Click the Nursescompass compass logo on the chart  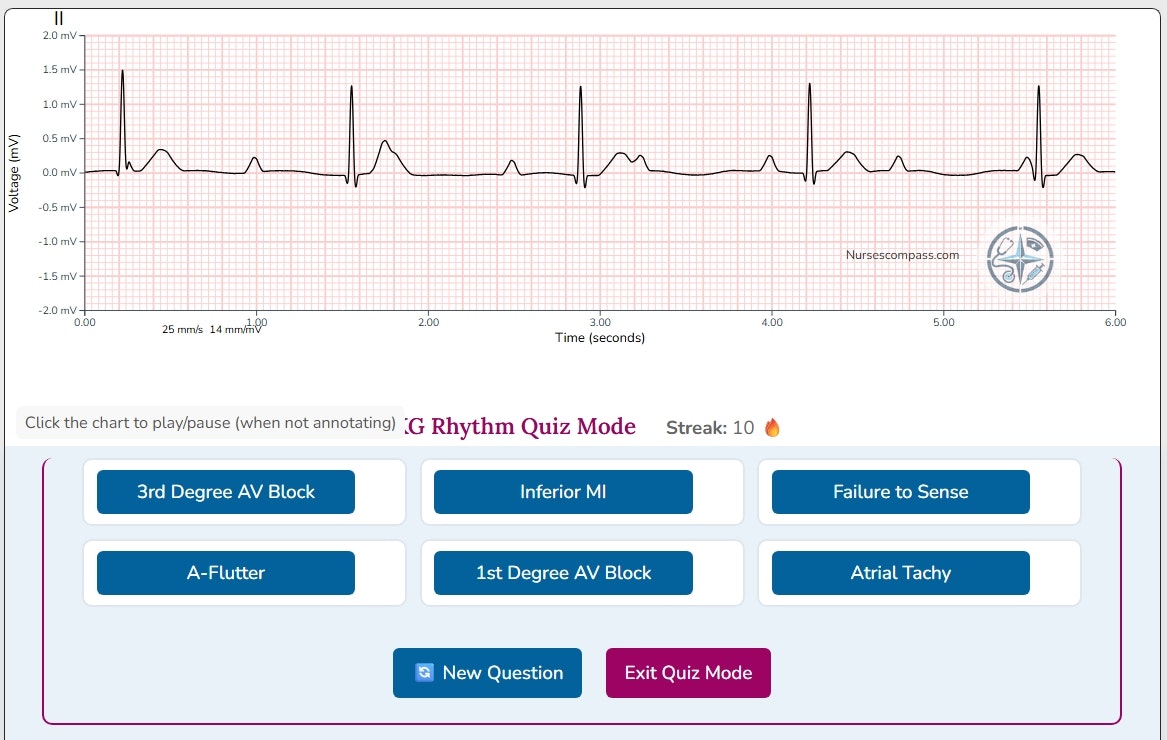coord(1020,258)
